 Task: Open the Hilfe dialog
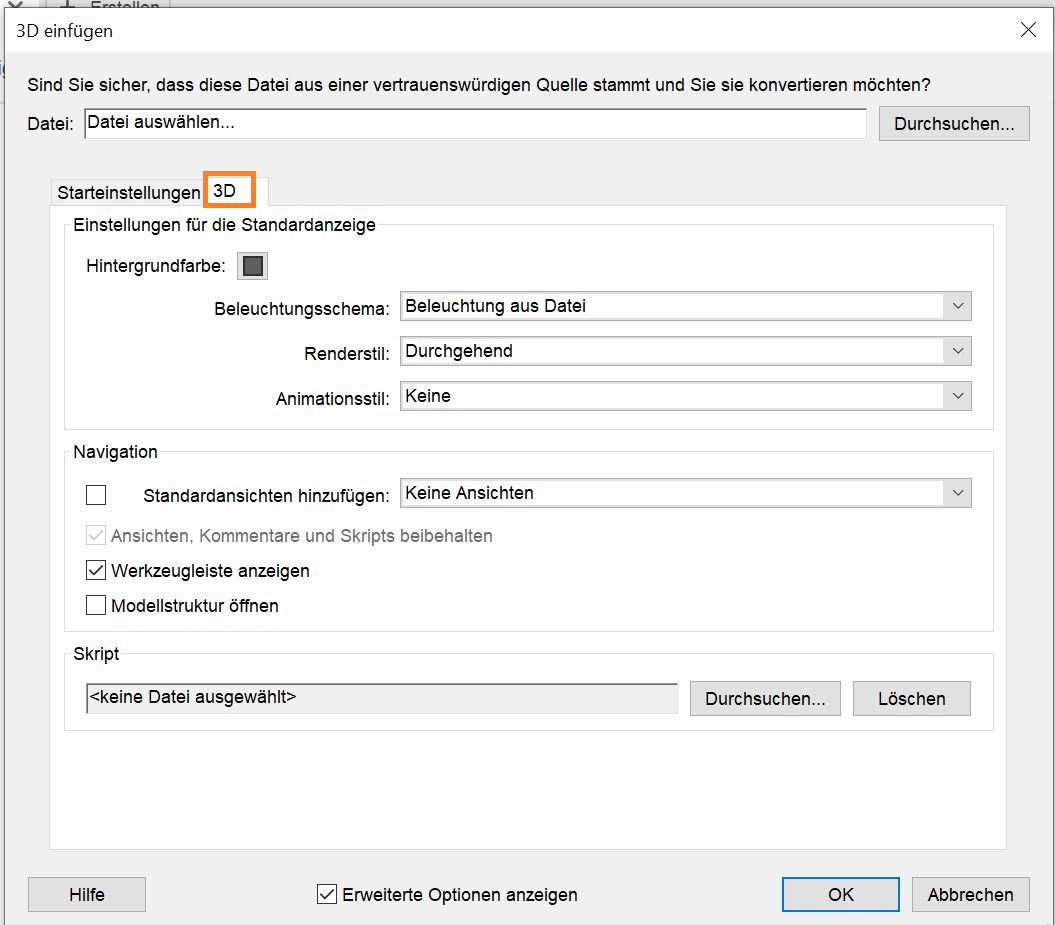[86, 894]
